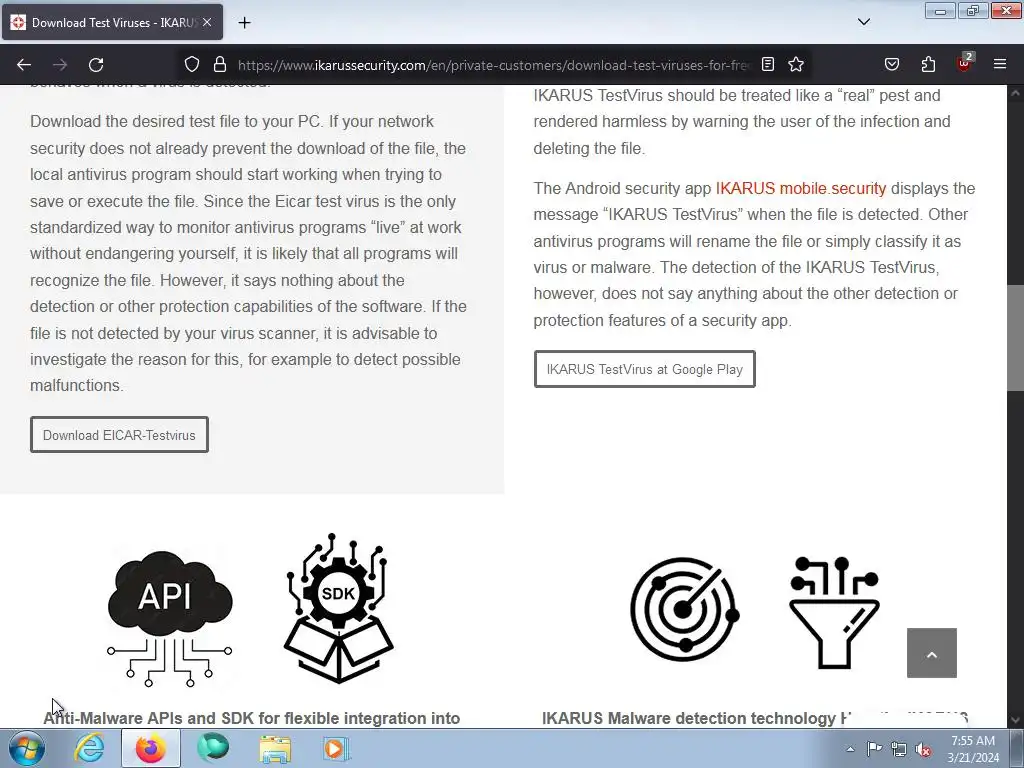This screenshot has height=768, width=1024.
Task: Open Anti-Malware APIs and SDK heading
Action: pos(251,718)
